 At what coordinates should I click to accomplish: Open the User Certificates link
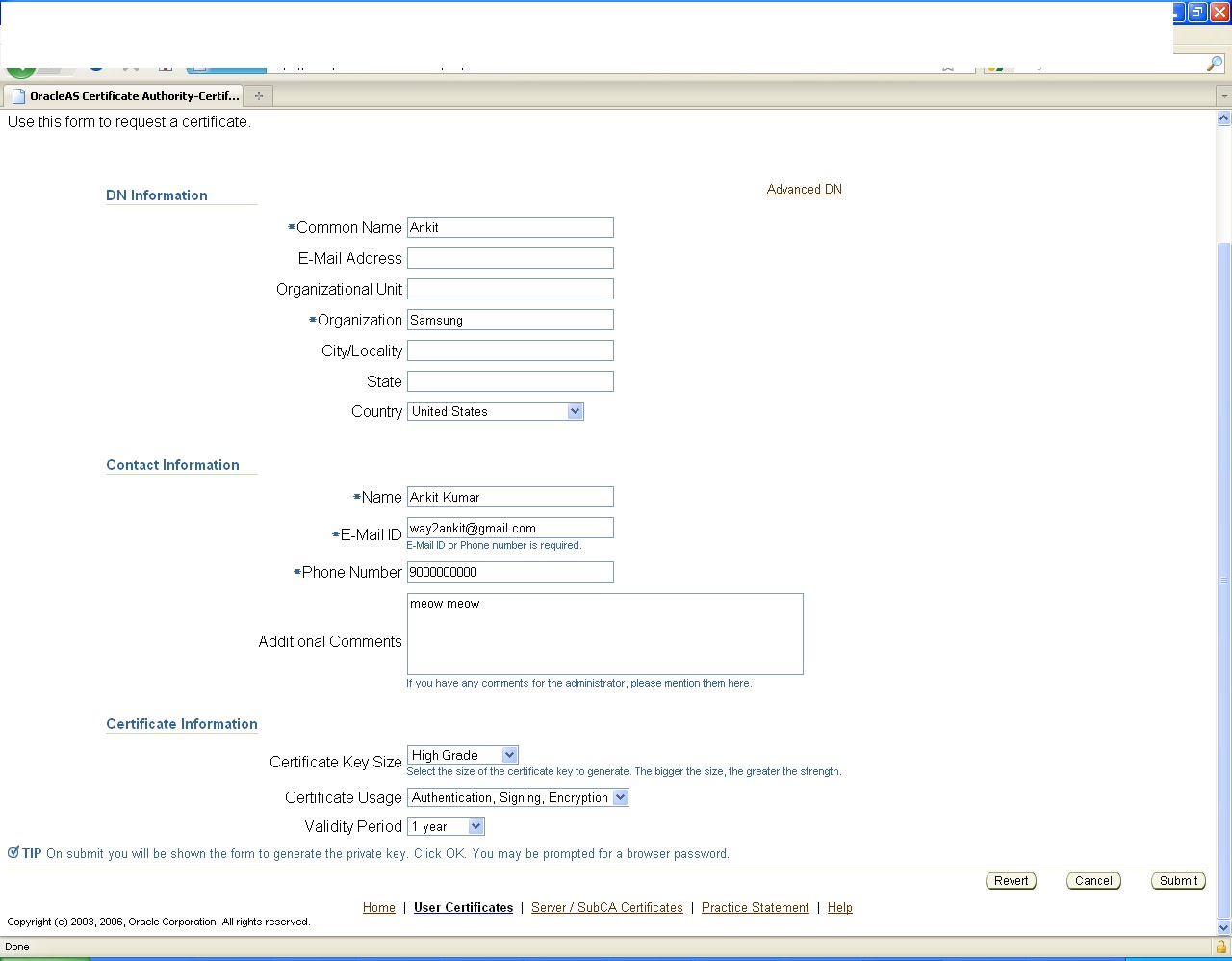[463, 908]
